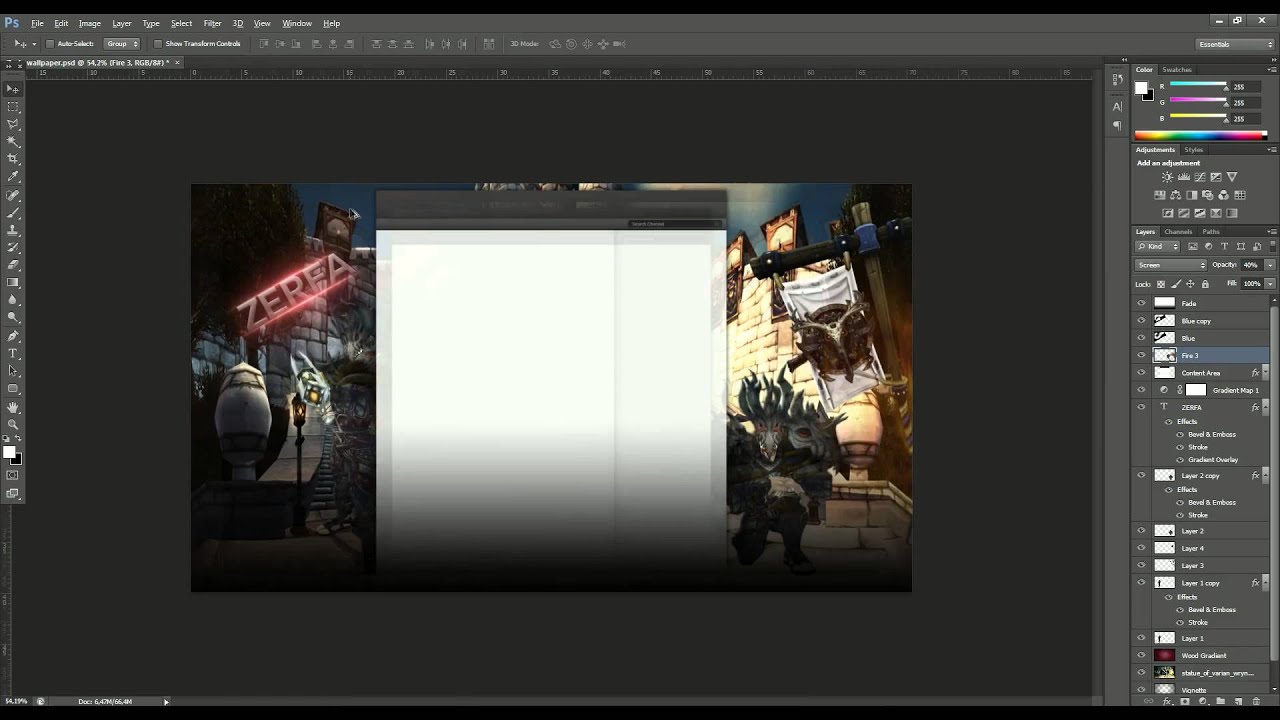Select the Eyedropper tool
Image resolution: width=1280 pixels, height=720 pixels.
13,177
